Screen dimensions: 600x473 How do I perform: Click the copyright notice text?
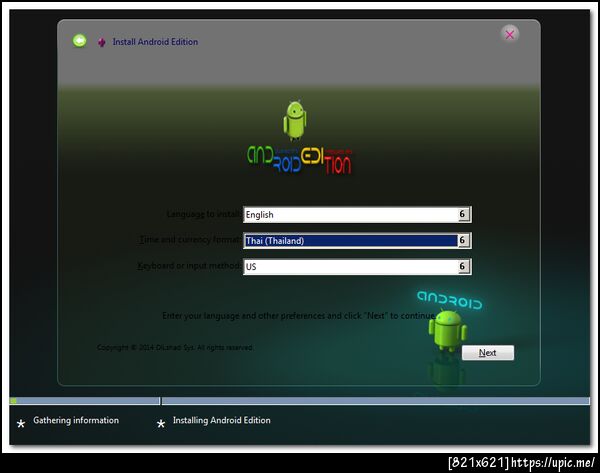click(175, 347)
